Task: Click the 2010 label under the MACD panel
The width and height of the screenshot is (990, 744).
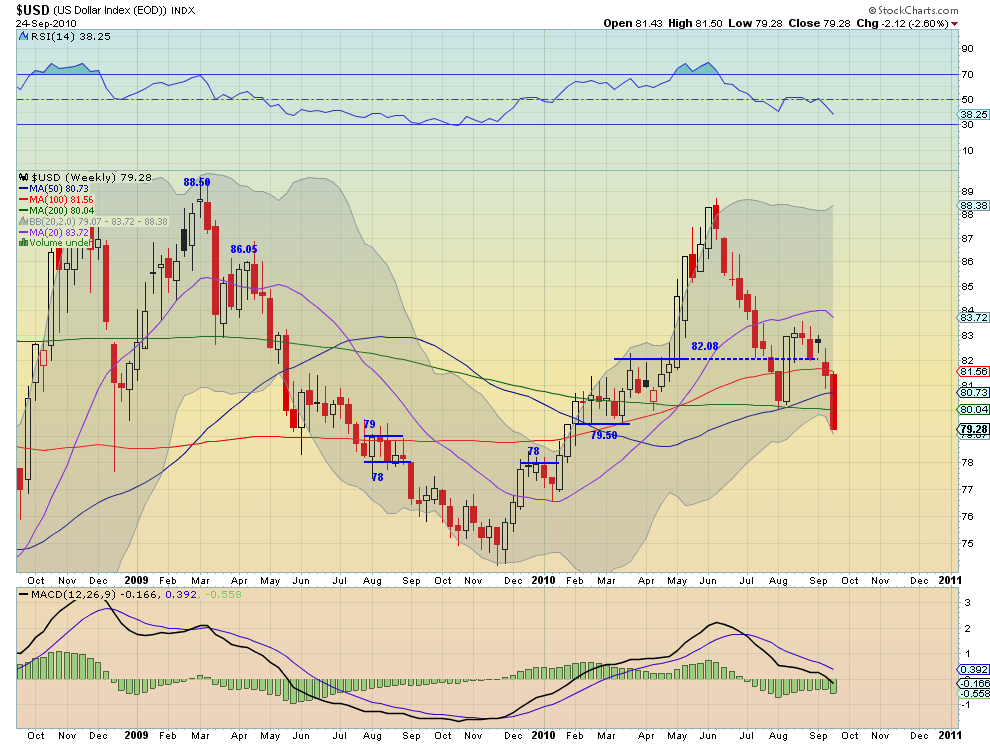Action: (543, 735)
